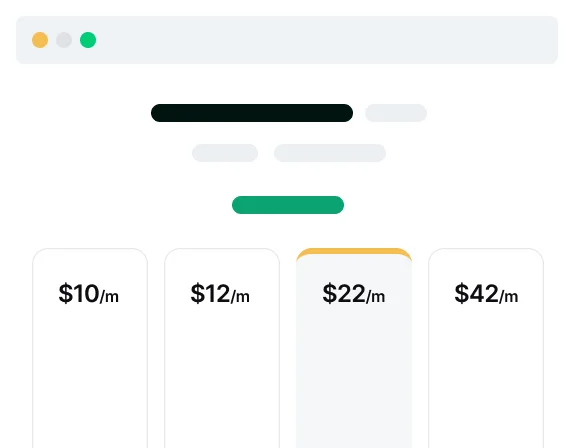This screenshot has width=576, height=448.
Task: Click the $10 price text
Action: [x=79, y=293]
